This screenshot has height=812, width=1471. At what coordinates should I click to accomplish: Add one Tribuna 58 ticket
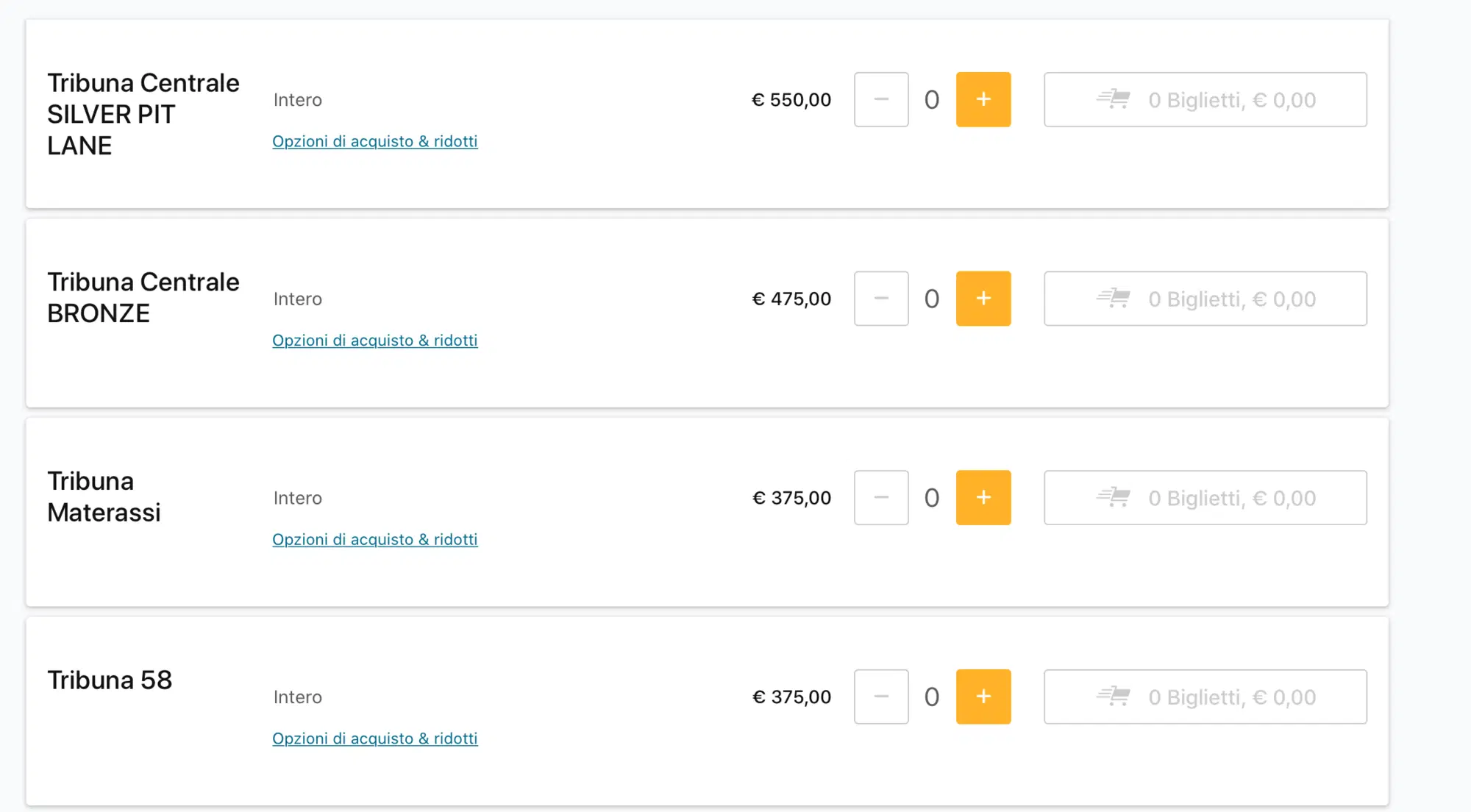(983, 697)
